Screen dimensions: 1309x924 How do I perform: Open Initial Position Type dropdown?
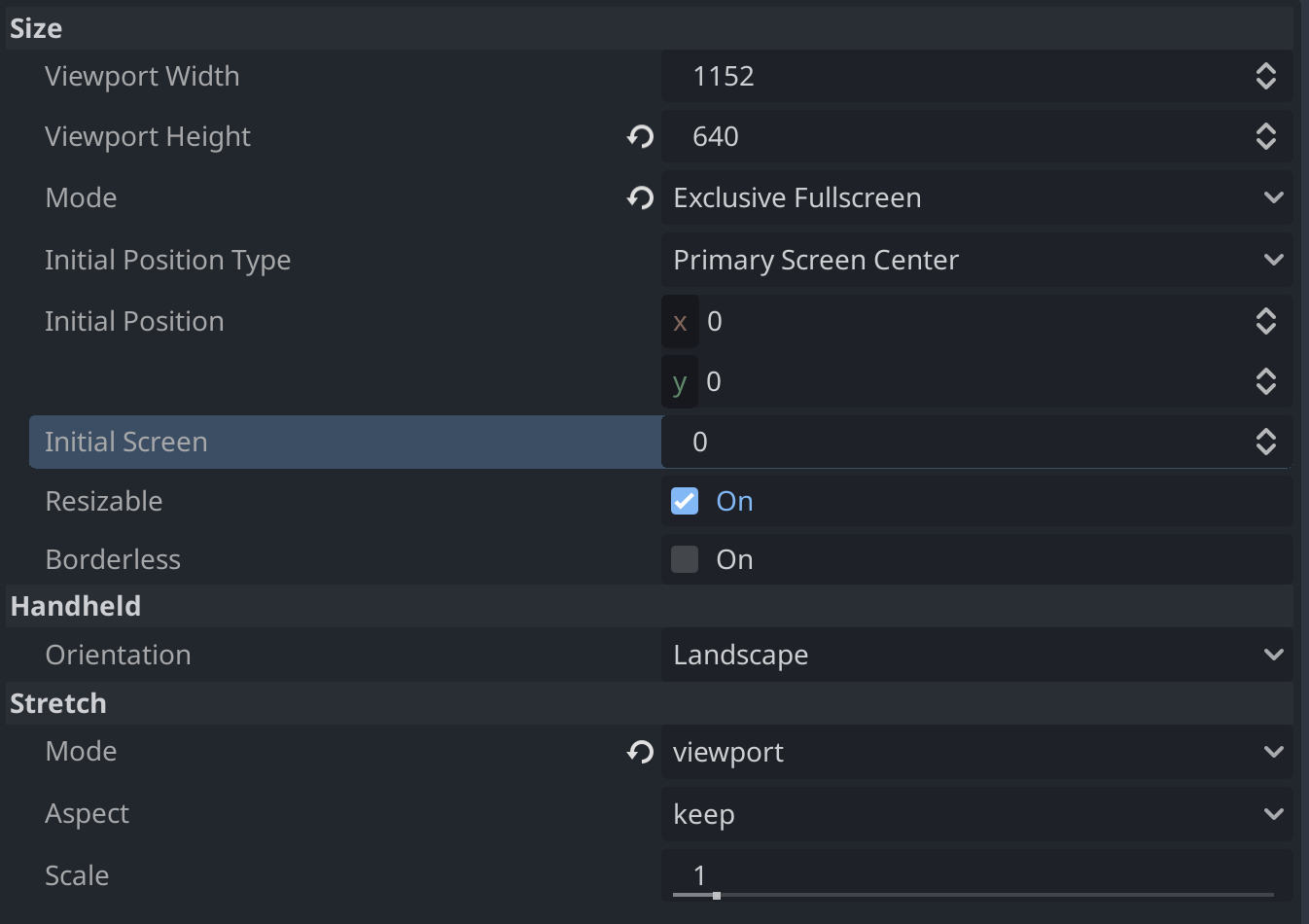pos(976,261)
